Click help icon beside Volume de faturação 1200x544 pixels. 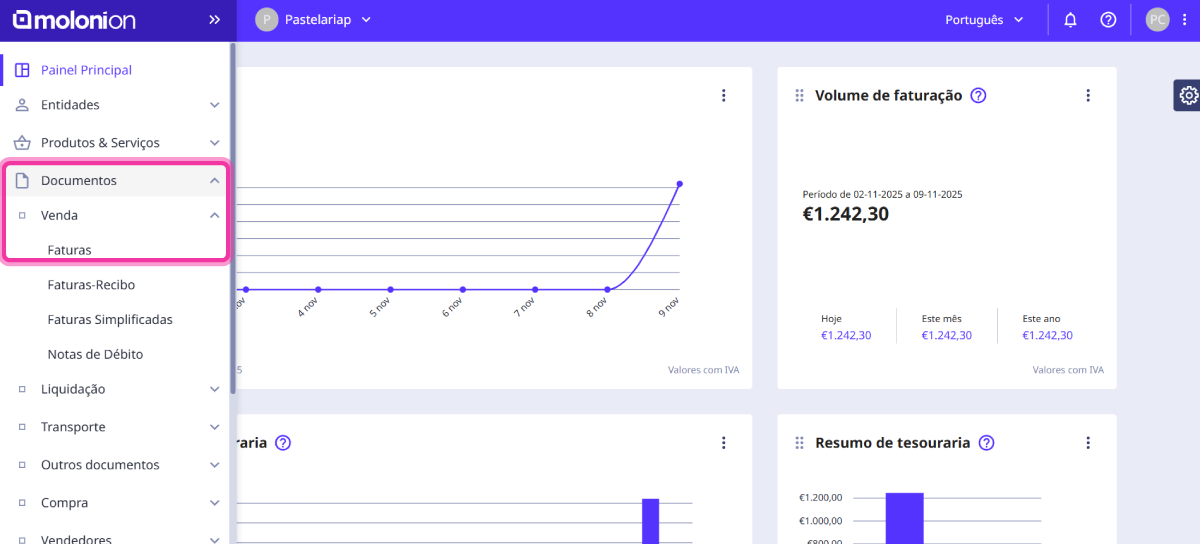[x=979, y=96]
